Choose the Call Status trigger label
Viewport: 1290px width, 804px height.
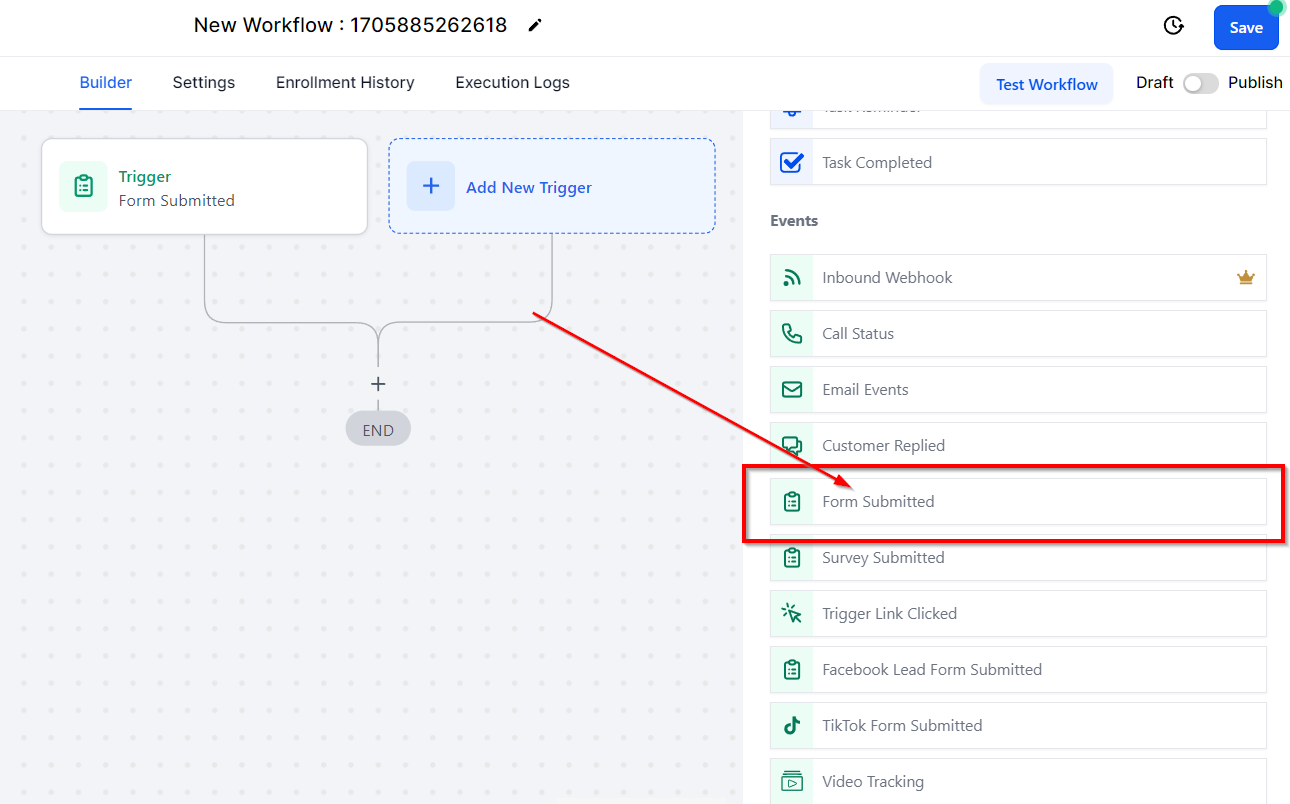[x=858, y=334]
